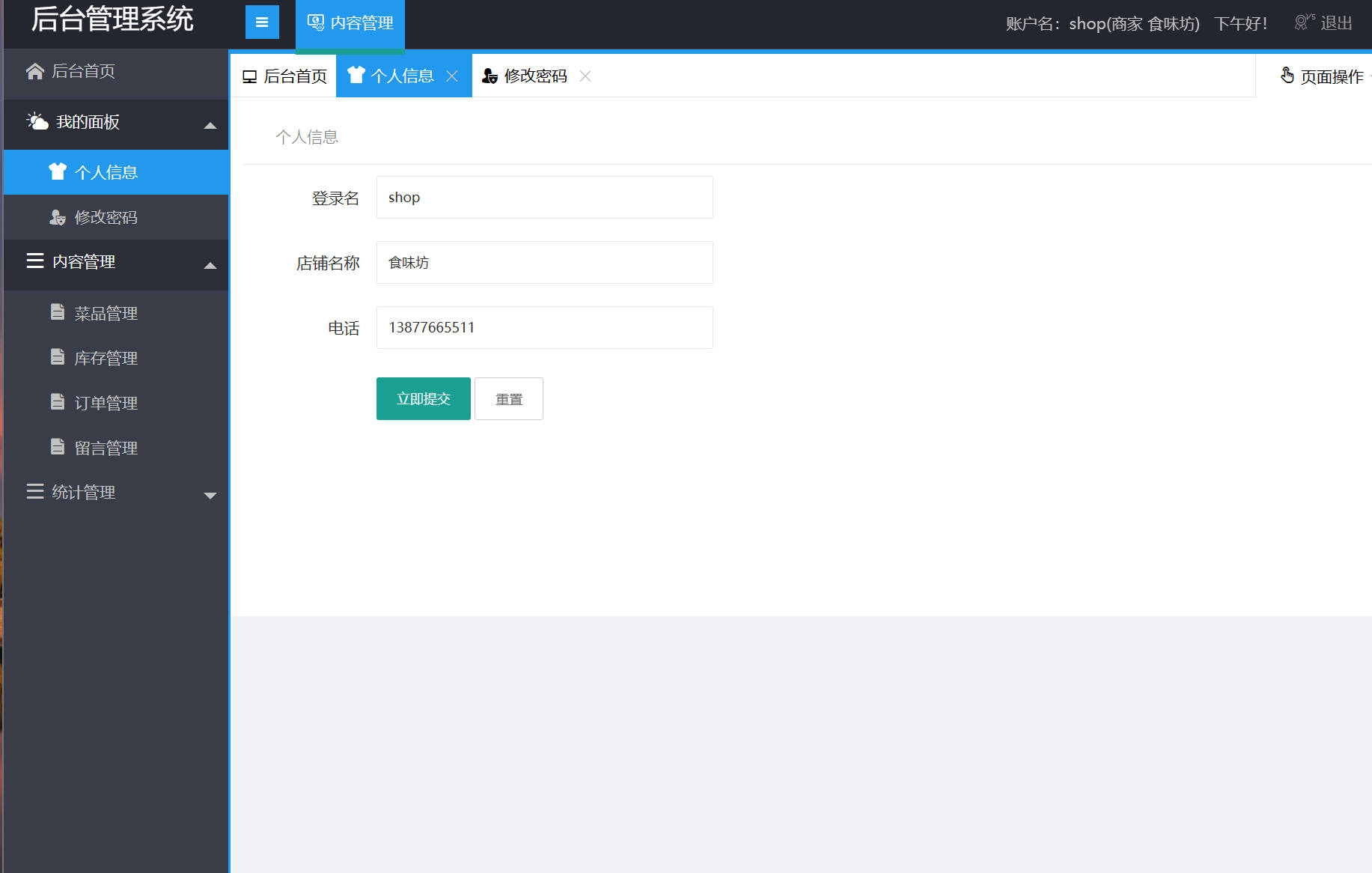This screenshot has height=873, width=1372.
Task: Close the 个人信息 tab
Action: pyautogui.click(x=452, y=76)
